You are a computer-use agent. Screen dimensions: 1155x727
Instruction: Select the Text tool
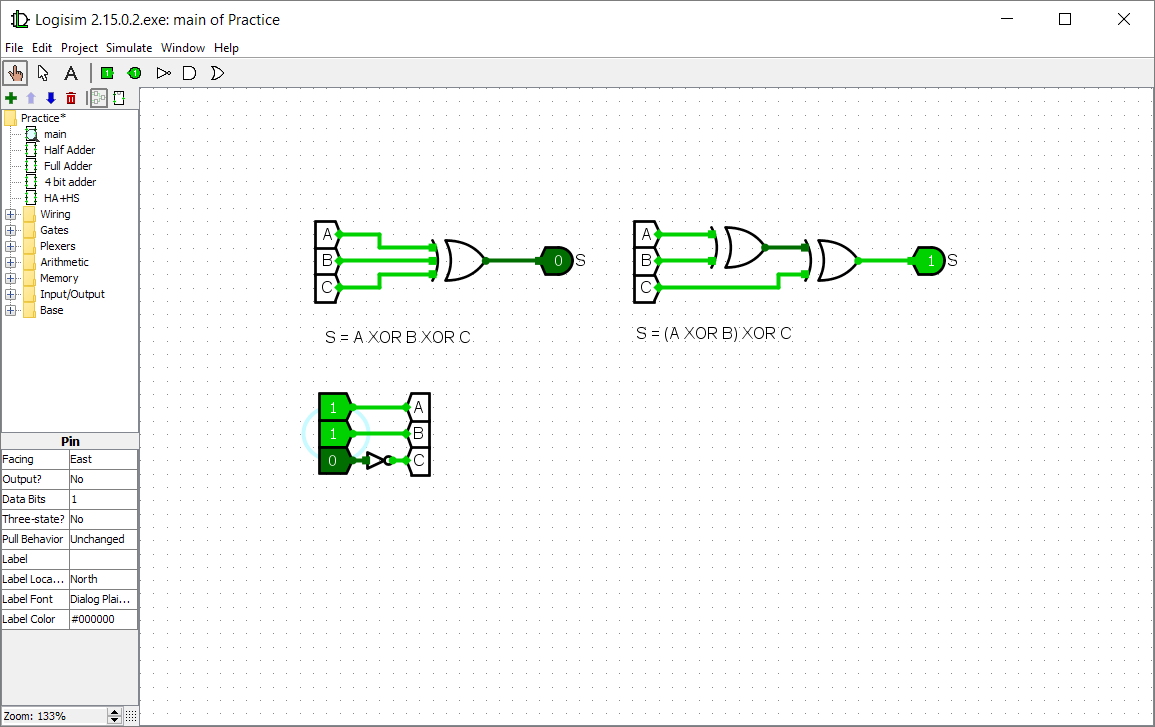tap(71, 72)
